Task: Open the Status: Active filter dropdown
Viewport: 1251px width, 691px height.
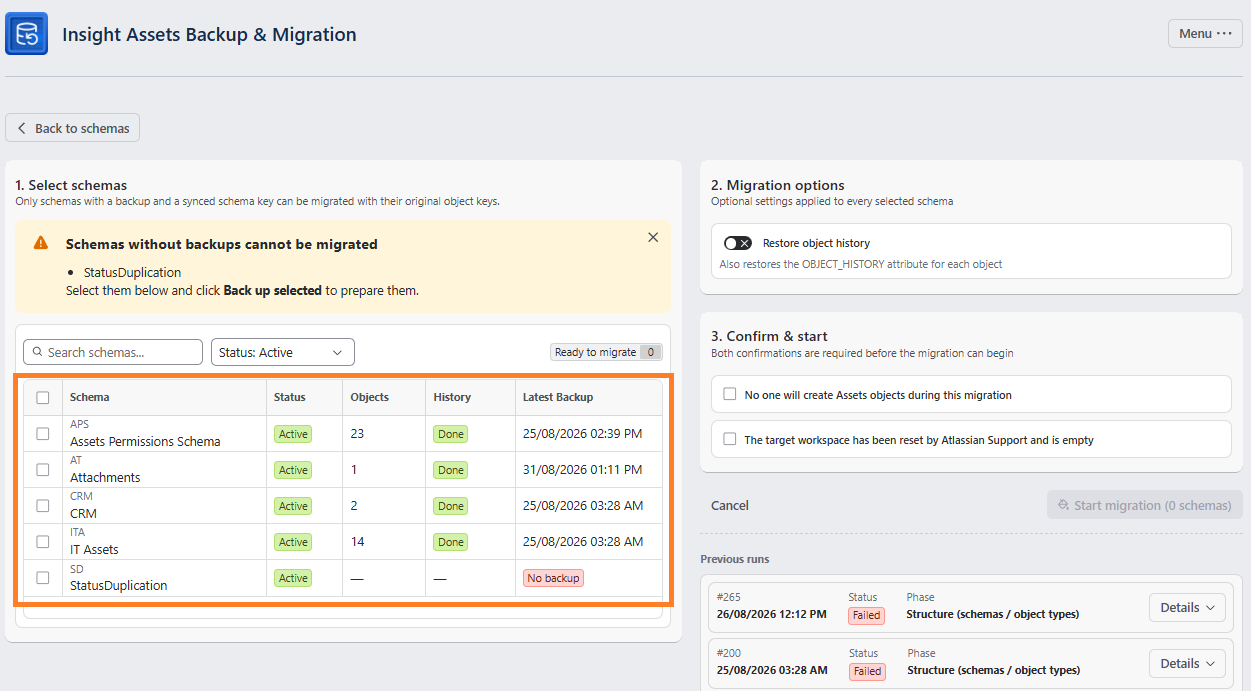Action: [x=283, y=352]
